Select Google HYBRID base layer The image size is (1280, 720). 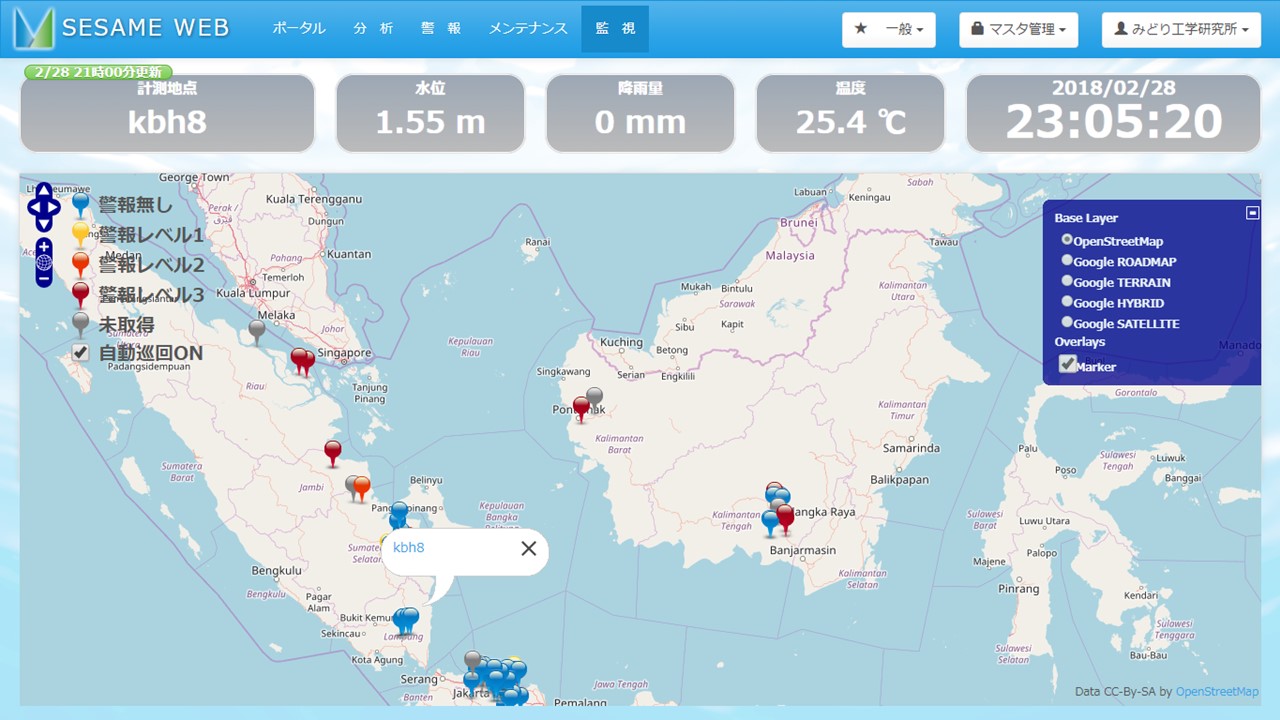click(x=1067, y=302)
